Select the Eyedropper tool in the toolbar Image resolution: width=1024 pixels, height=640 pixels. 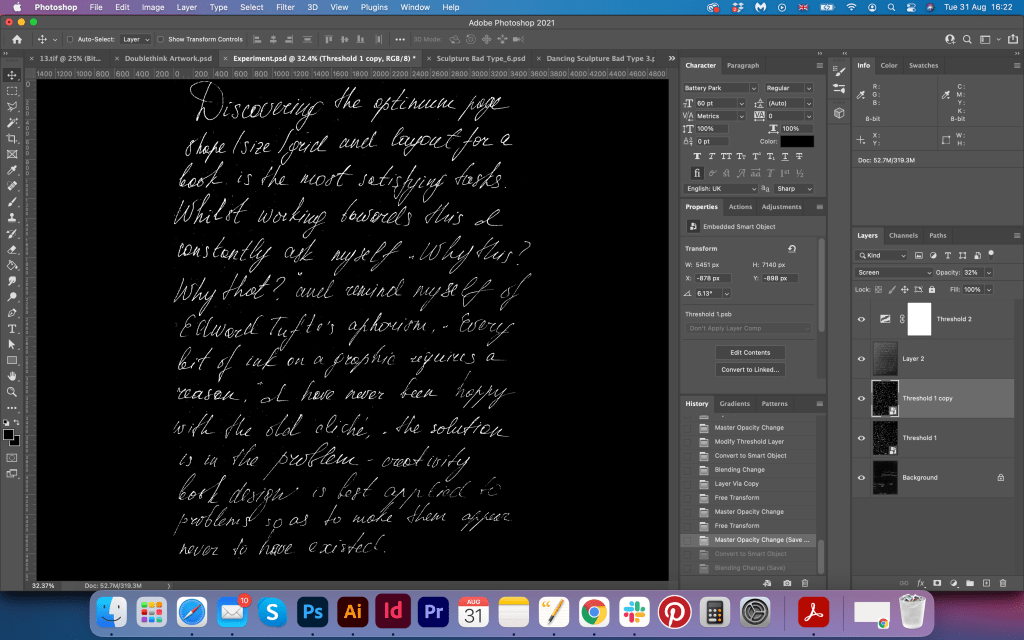coord(12,170)
